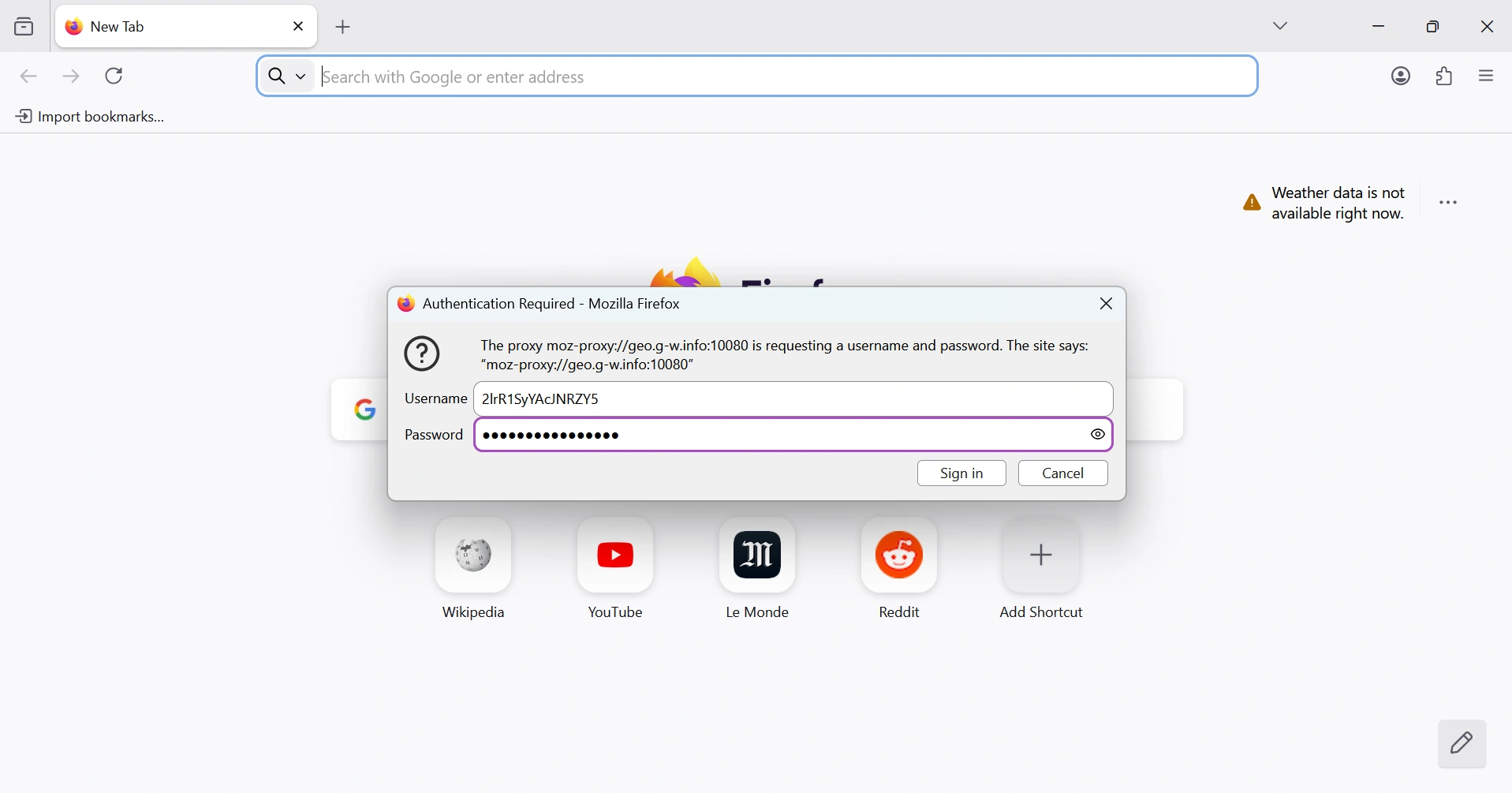This screenshot has width=1512, height=793.
Task: Open the Wikipedia shortcut tile
Action: click(x=474, y=555)
